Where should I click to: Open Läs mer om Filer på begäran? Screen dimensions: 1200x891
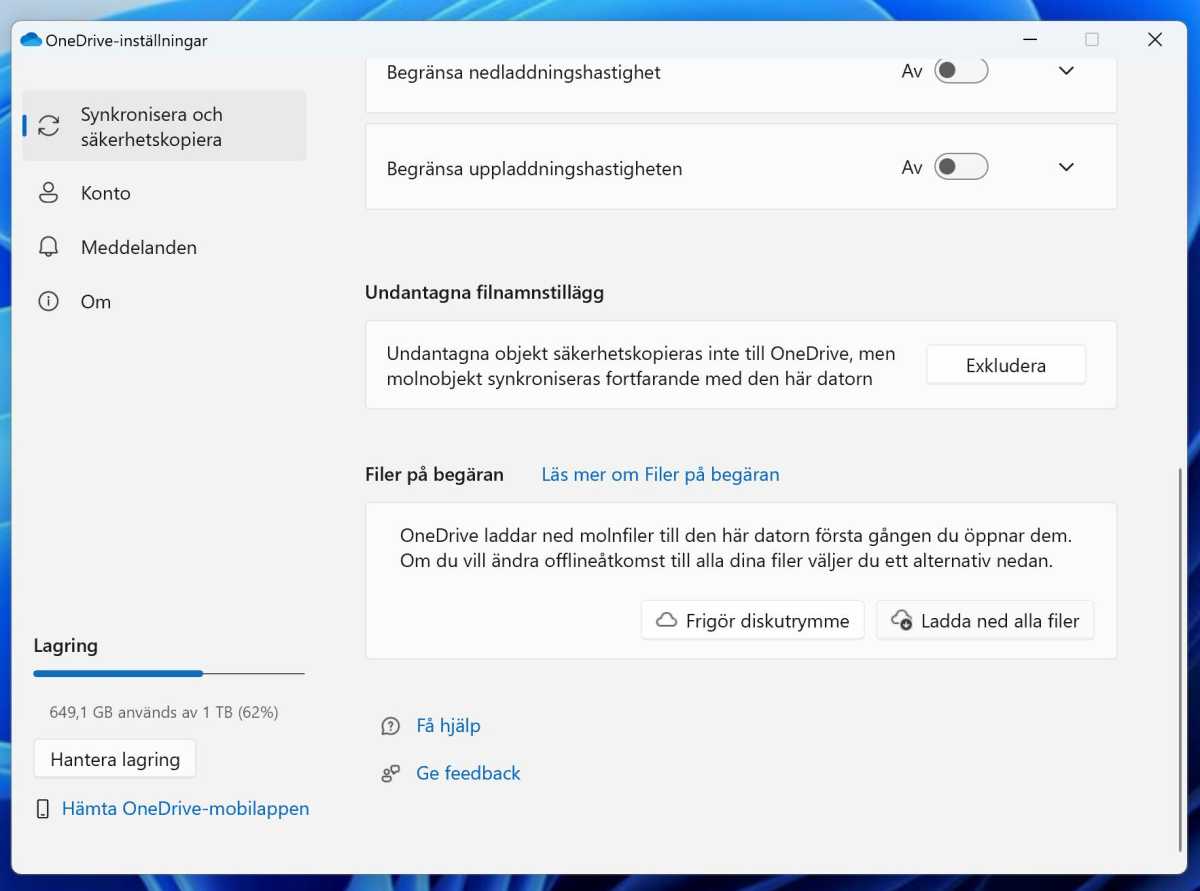[659, 474]
